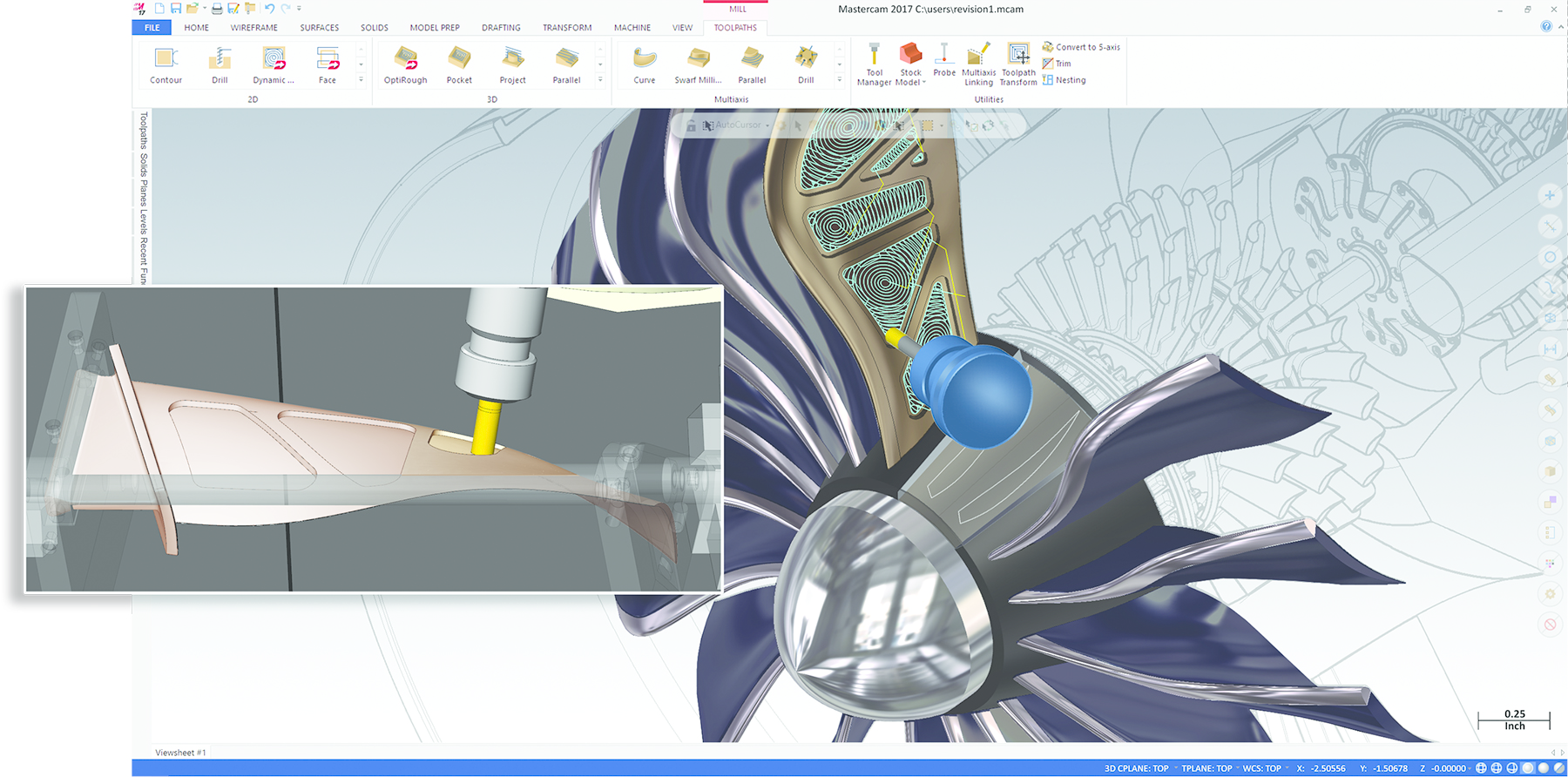This screenshot has width=1568, height=777.
Task: Select the Viewsheet #1 tab
Action: 180,753
